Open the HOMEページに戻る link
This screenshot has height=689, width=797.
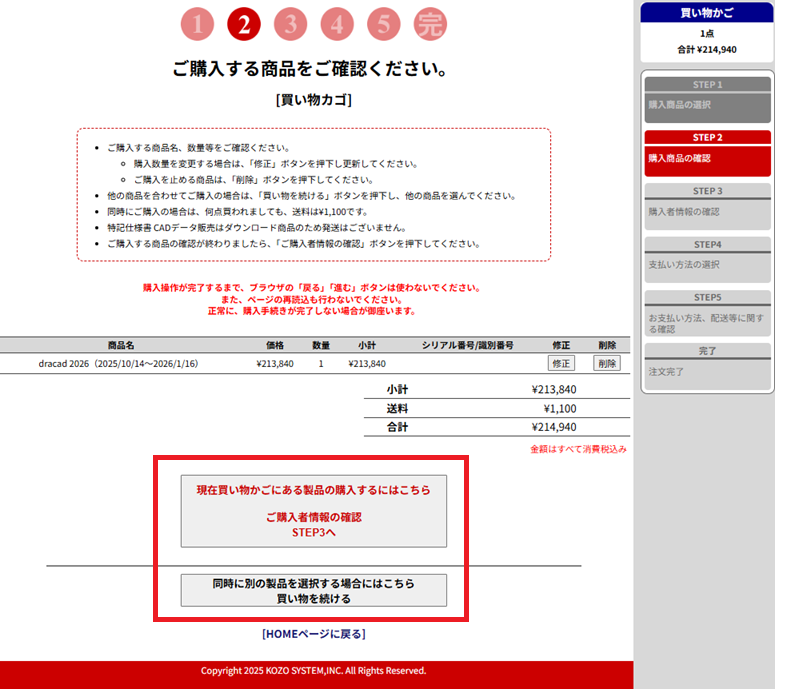point(313,634)
